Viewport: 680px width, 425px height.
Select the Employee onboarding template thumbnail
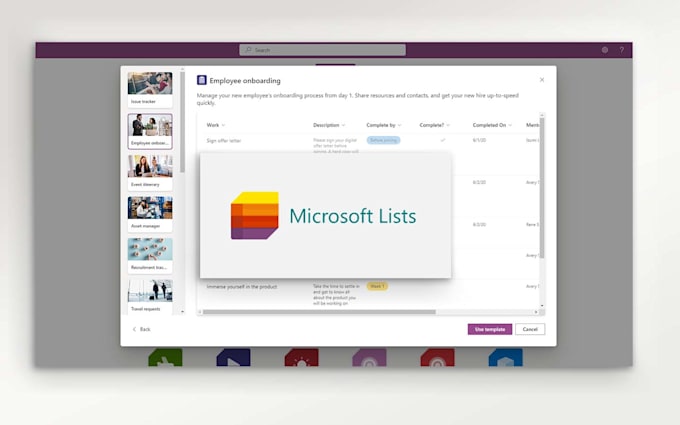[150, 131]
